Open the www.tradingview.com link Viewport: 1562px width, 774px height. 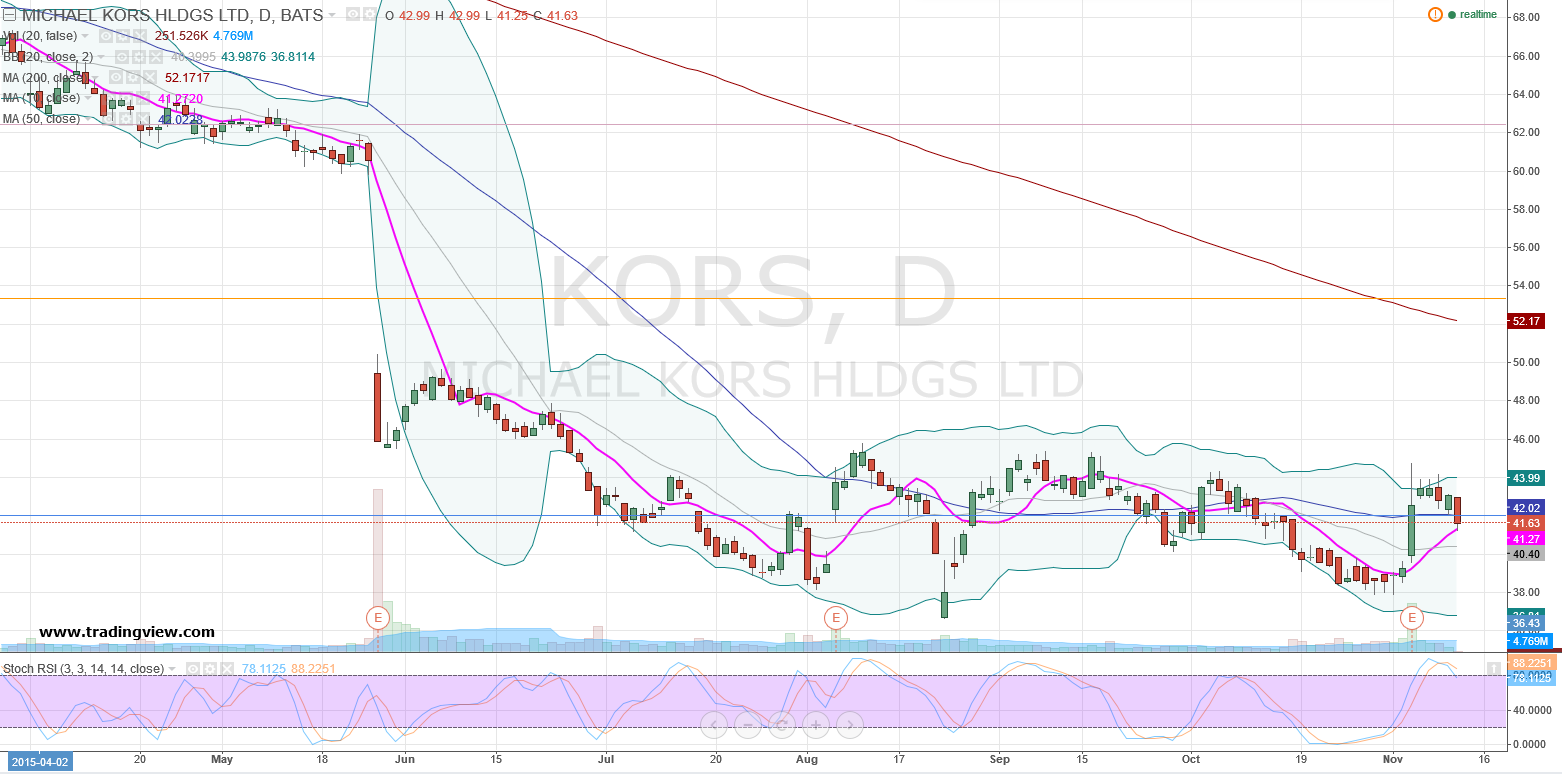pyautogui.click(x=127, y=632)
